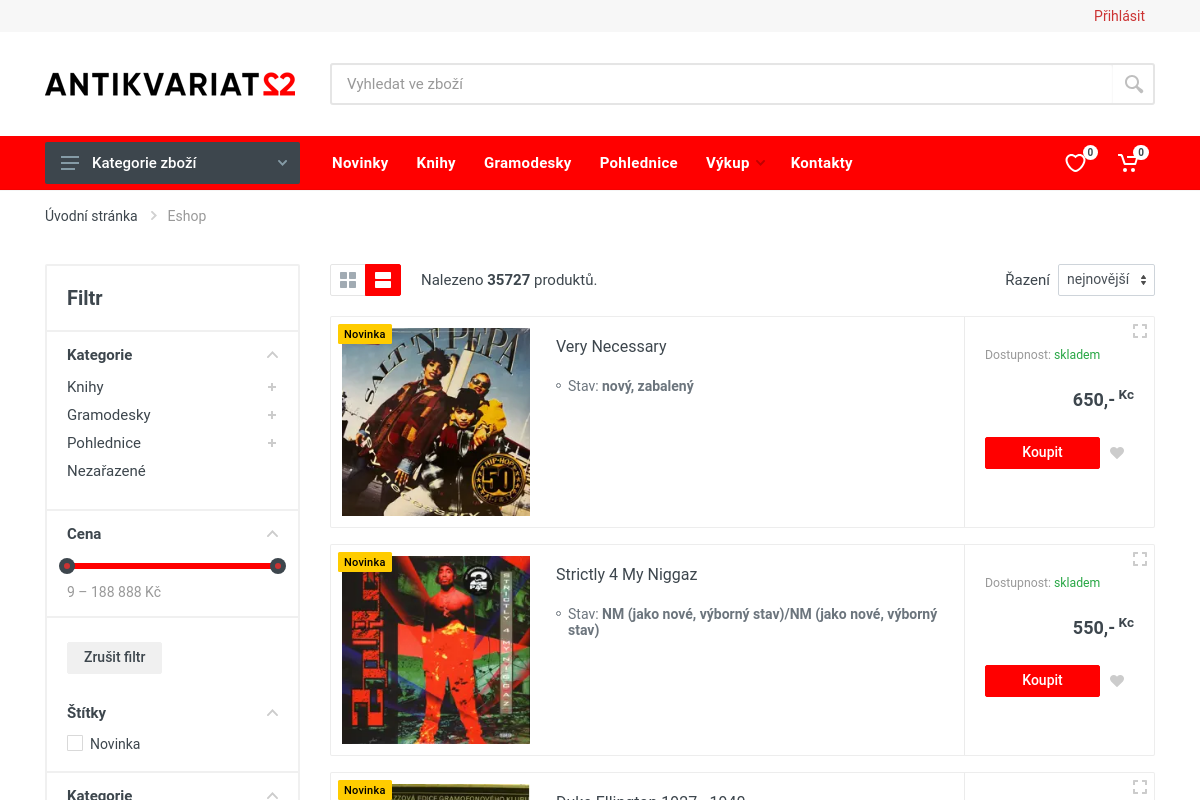Open the Kategorie zboží dropdown
This screenshot has height=800, width=1200.
point(172,163)
